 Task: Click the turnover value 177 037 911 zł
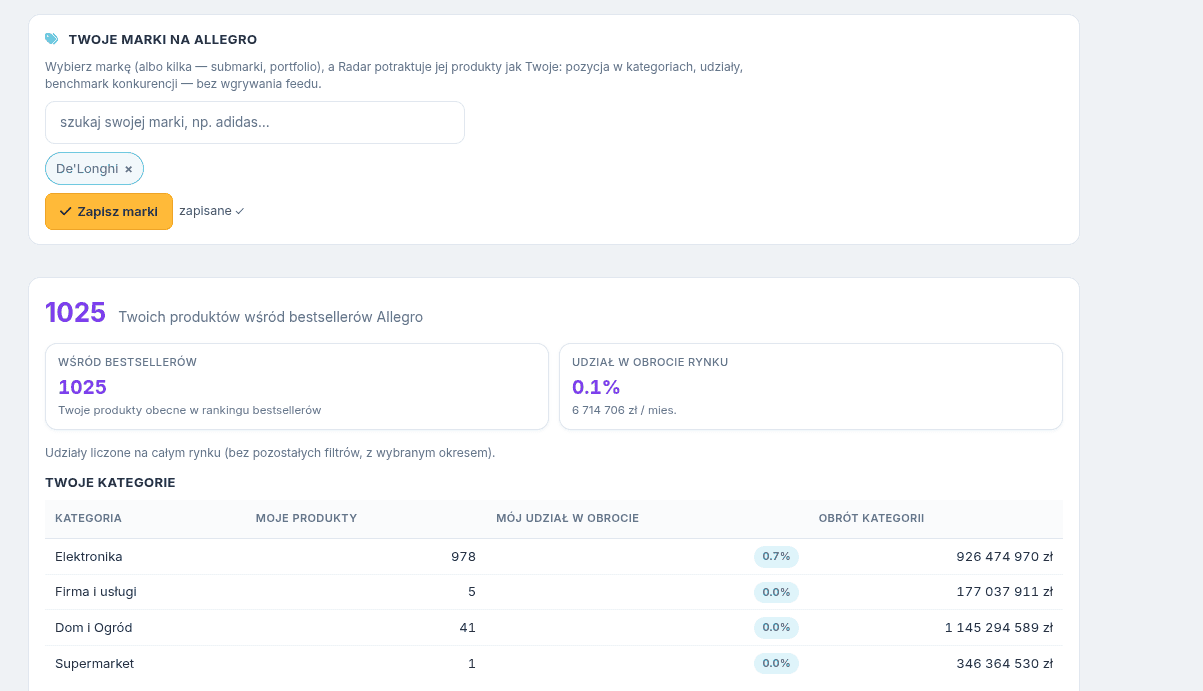[1004, 592]
